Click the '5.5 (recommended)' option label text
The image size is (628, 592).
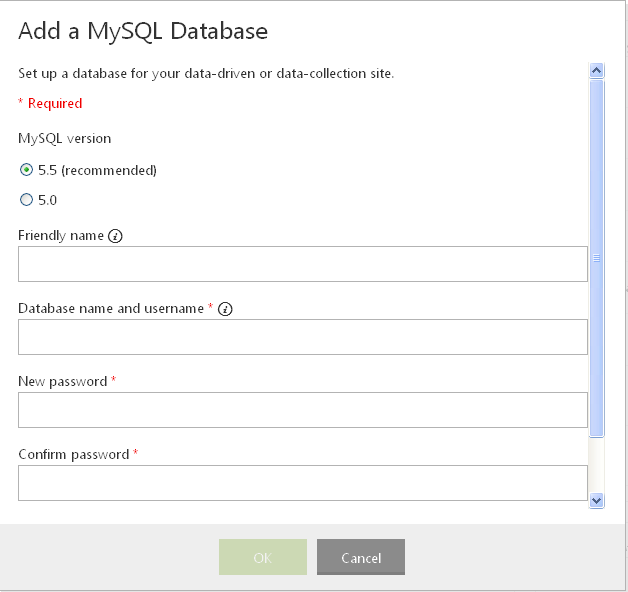97,171
